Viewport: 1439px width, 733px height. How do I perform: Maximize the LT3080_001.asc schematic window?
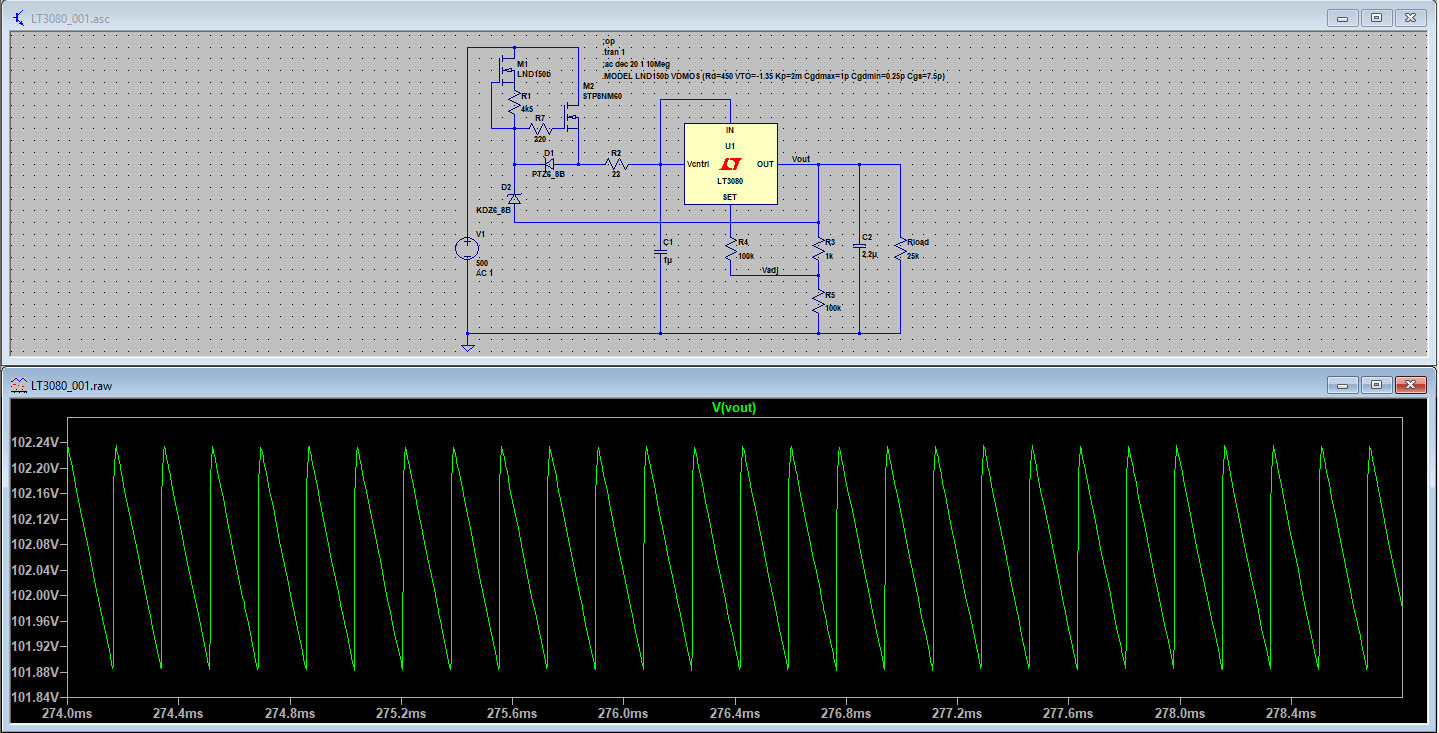pyautogui.click(x=1376, y=18)
